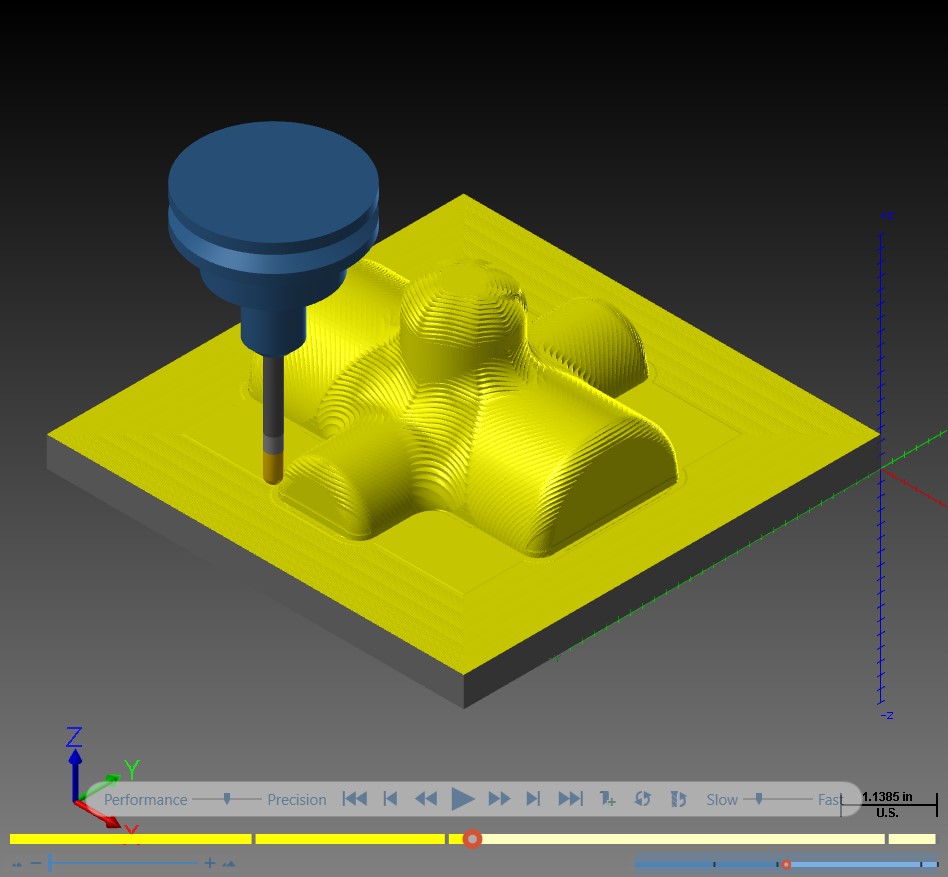Click the small red marker on blue overview bar

point(786,864)
